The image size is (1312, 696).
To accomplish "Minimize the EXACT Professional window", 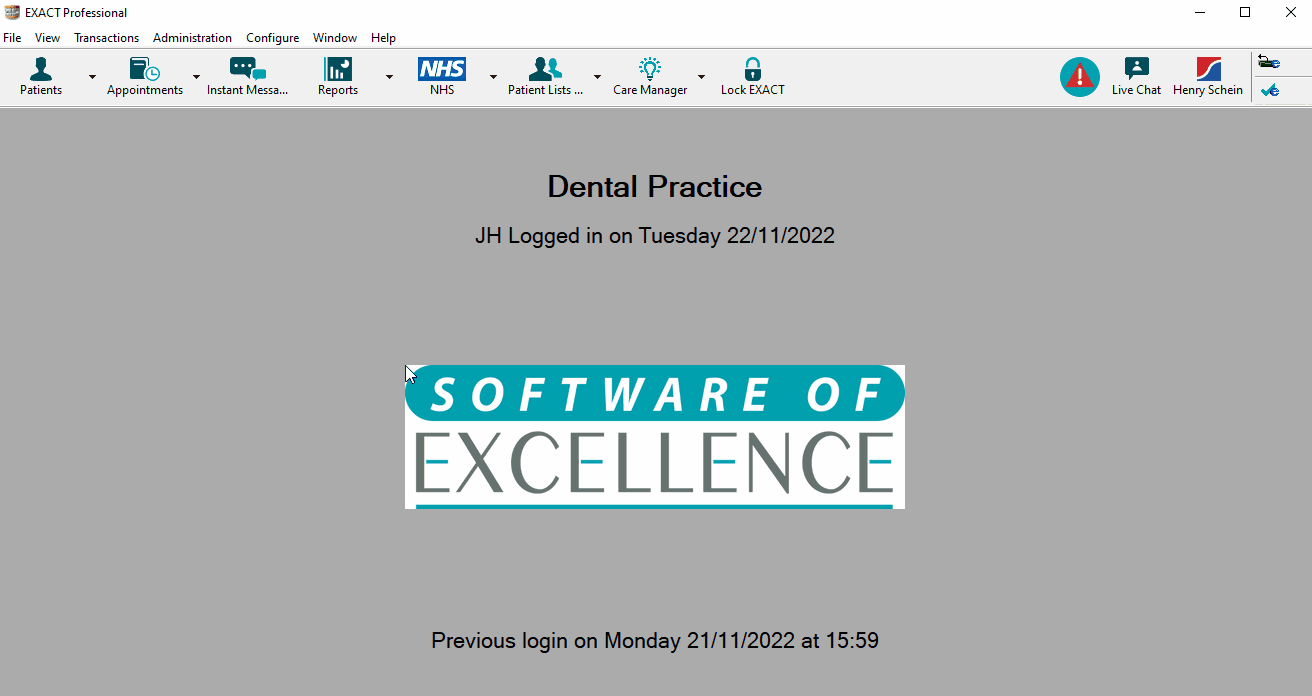I will [1199, 13].
